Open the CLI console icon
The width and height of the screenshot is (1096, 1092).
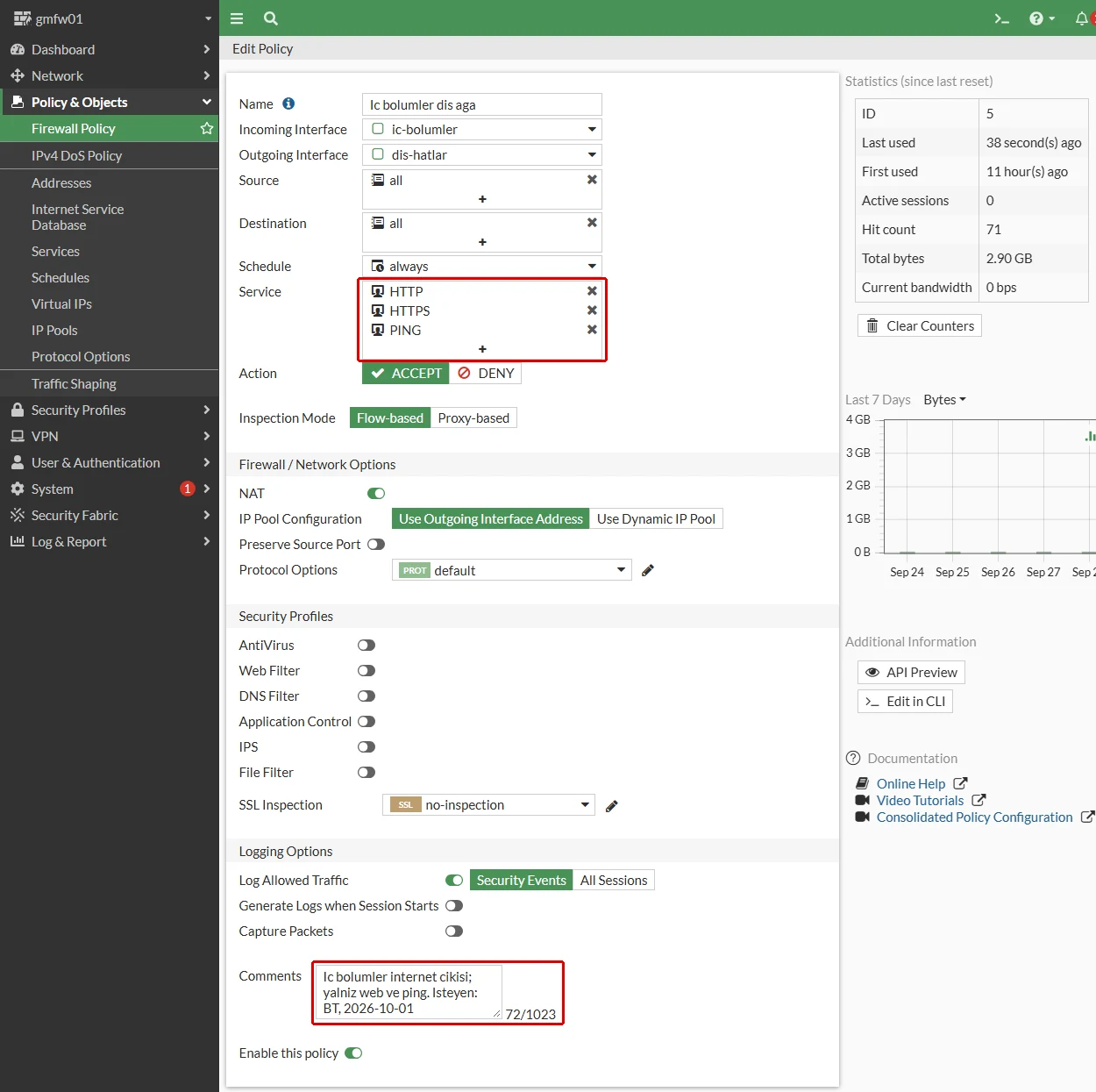pos(1001,18)
